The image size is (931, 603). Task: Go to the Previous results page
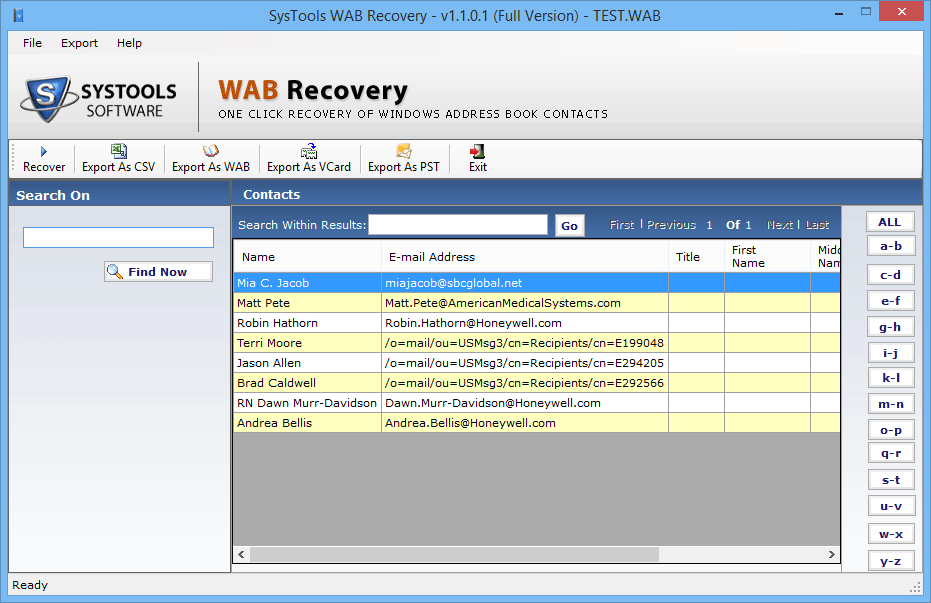(671, 224)
